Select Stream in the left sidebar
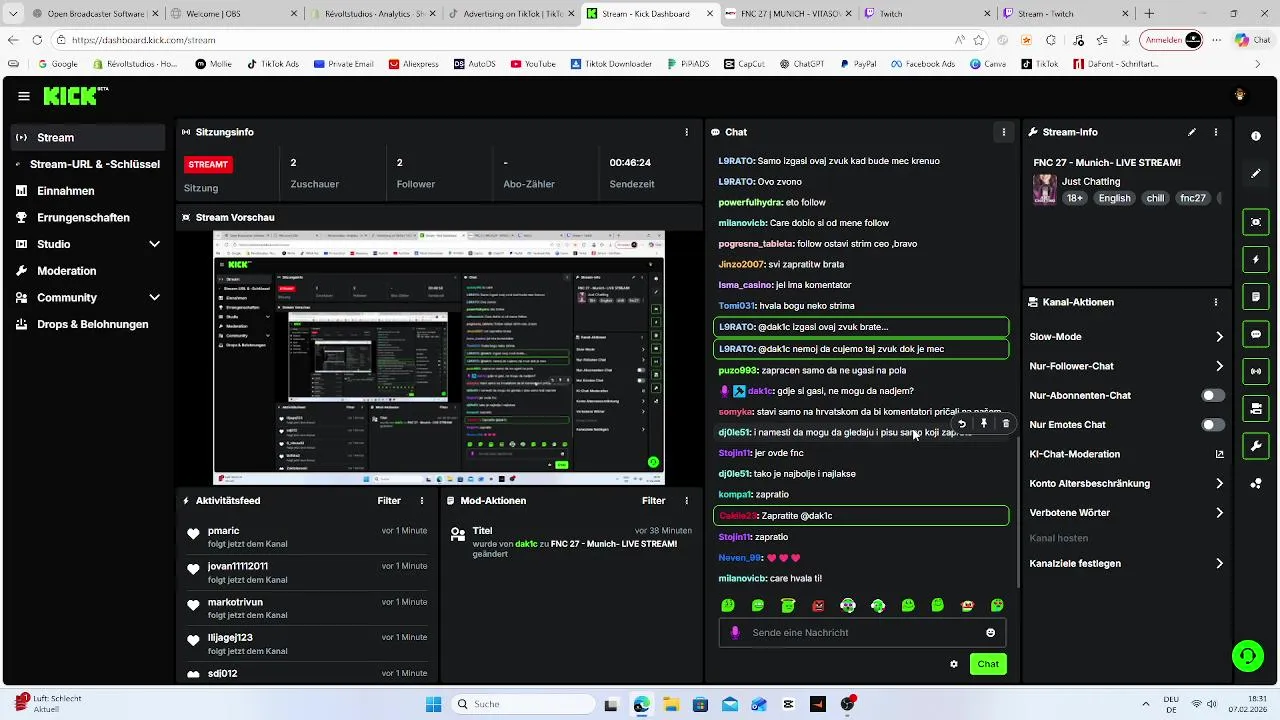The height and width of the screenshot is (720, 1280). pos(88,138)
